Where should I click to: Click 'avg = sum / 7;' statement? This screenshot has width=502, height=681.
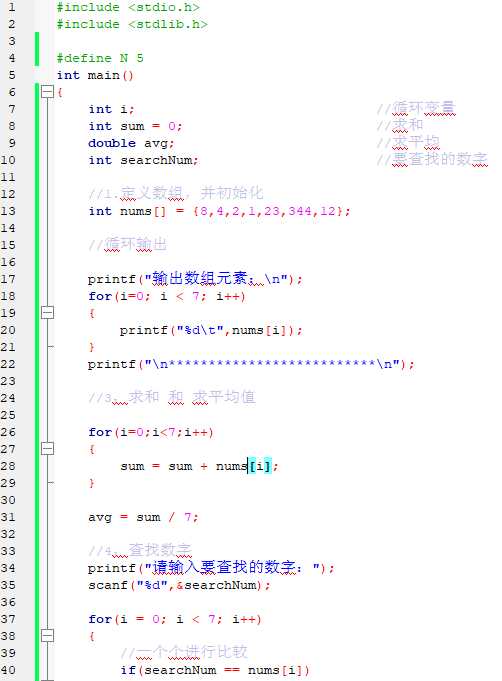tap(143, 517)
